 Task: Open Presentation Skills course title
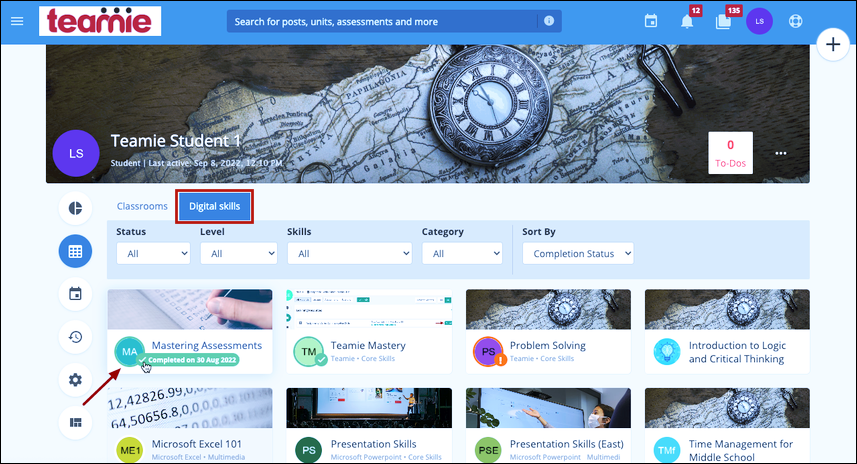click(373, 444)
